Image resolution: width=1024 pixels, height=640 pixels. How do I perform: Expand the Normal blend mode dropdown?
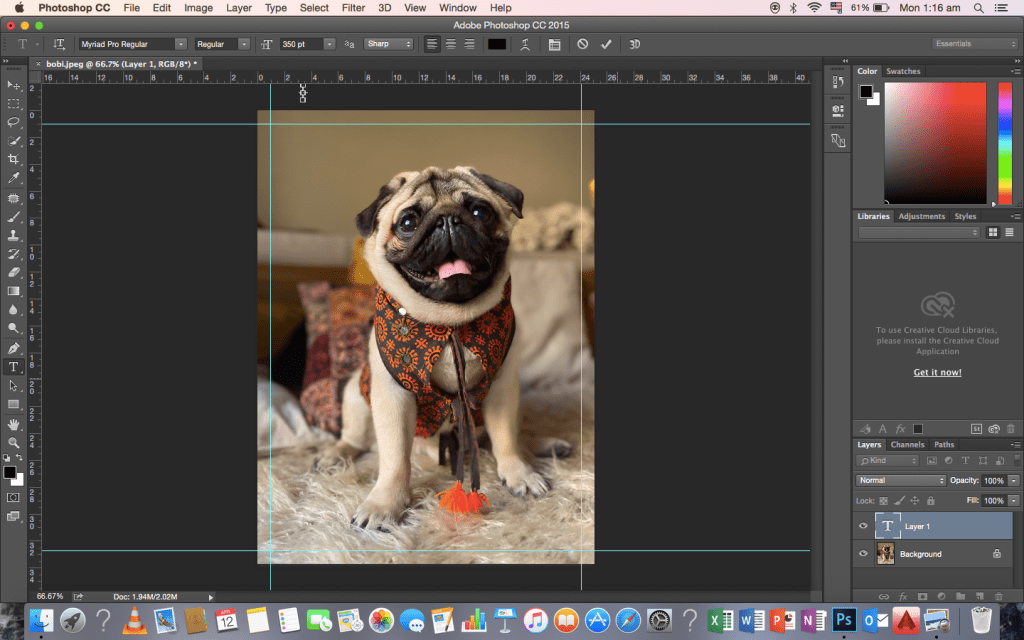[901, 481]
